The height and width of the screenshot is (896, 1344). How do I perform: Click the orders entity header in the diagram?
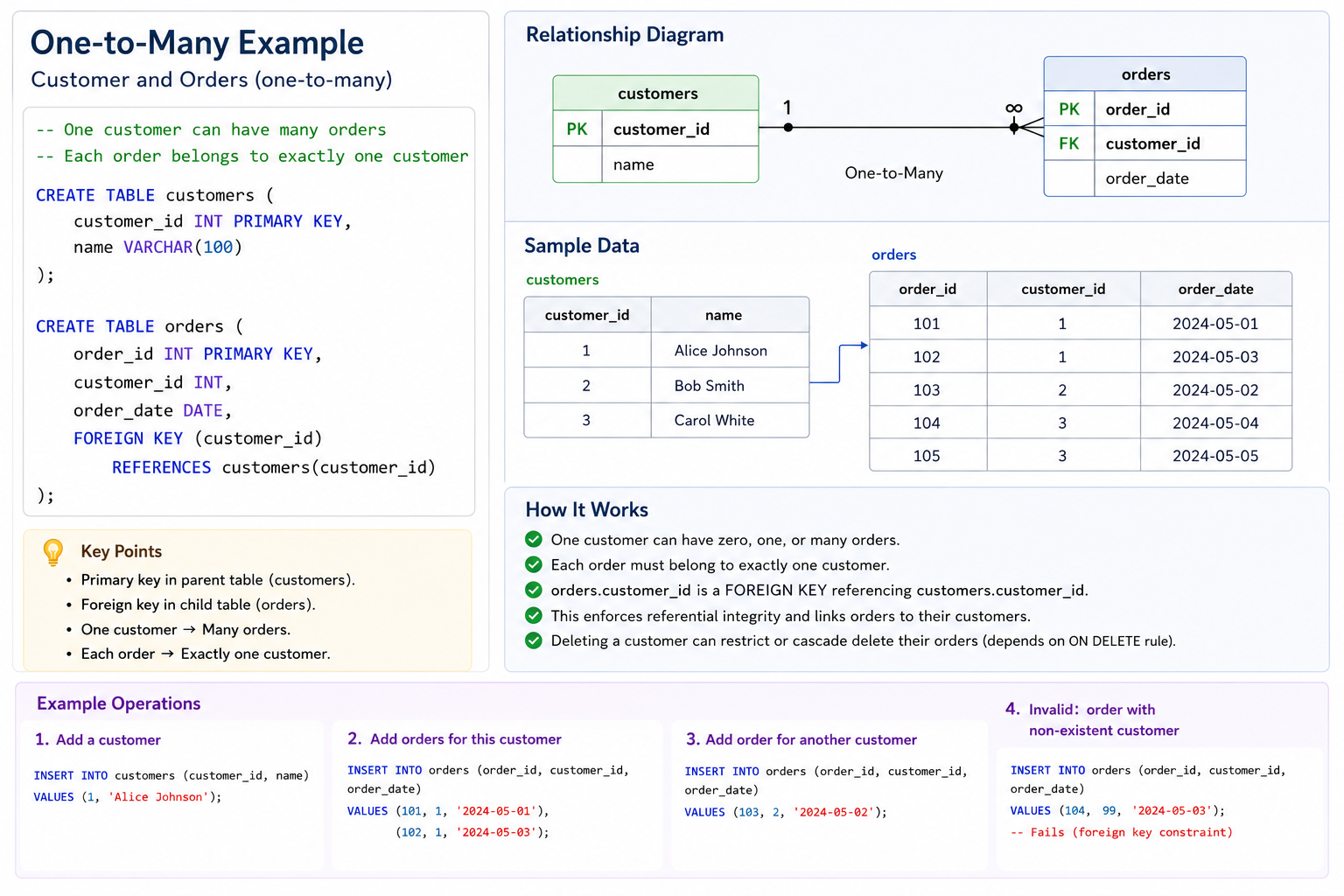click(1145, 74)
